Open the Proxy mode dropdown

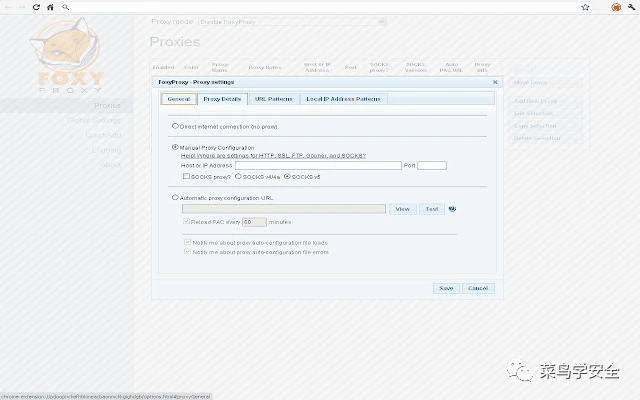pos(292,22)
